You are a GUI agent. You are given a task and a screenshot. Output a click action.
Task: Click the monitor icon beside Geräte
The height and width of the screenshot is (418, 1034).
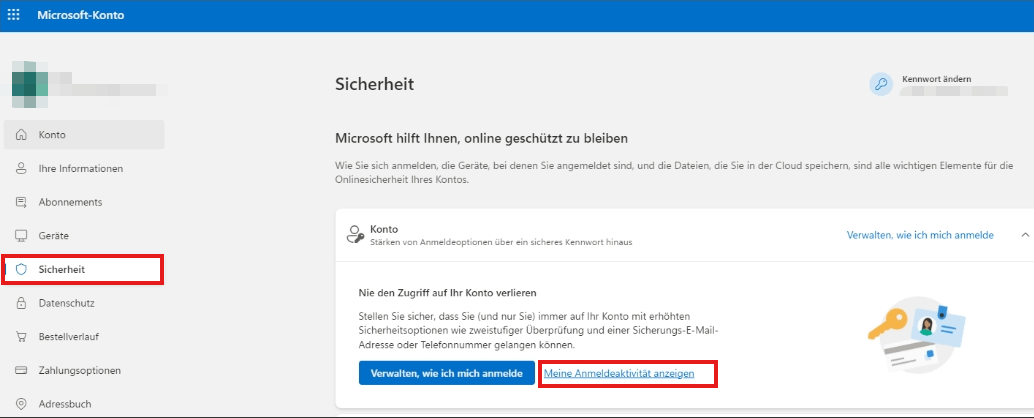coord(21,235)
